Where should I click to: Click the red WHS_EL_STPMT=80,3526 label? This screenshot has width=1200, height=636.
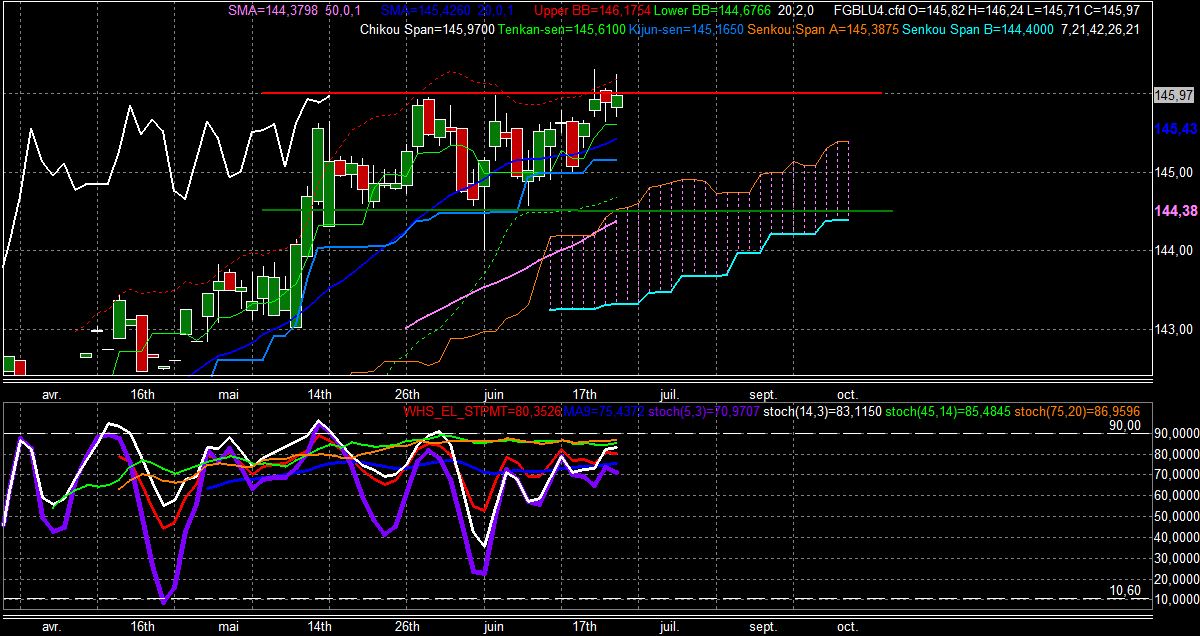pyautogui.click(x=481, y=410)
